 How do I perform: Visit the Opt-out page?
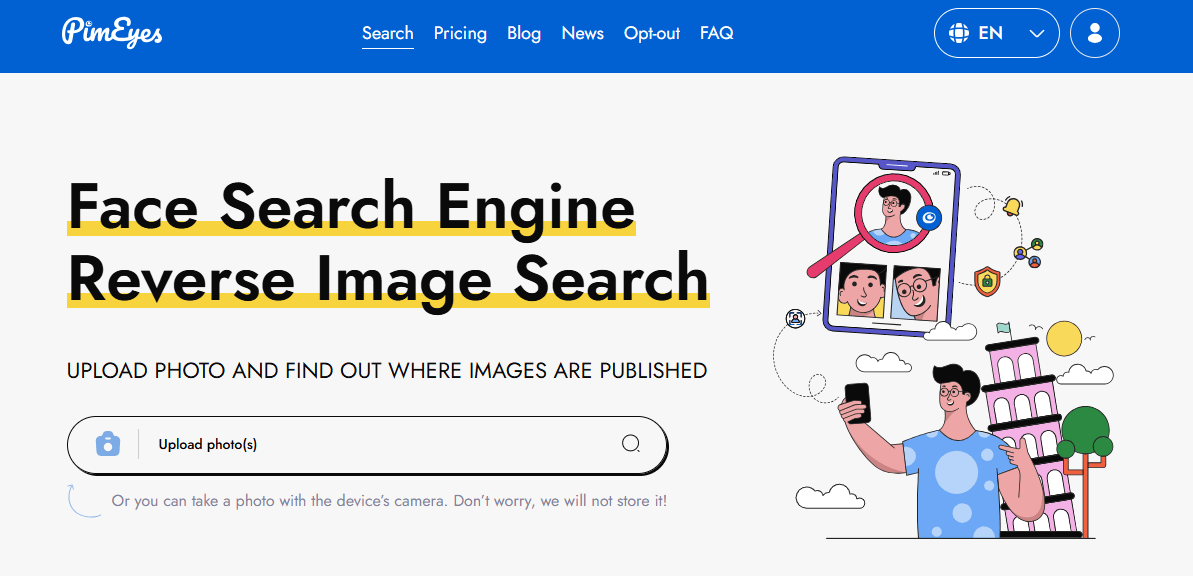(x=651, y=33)
